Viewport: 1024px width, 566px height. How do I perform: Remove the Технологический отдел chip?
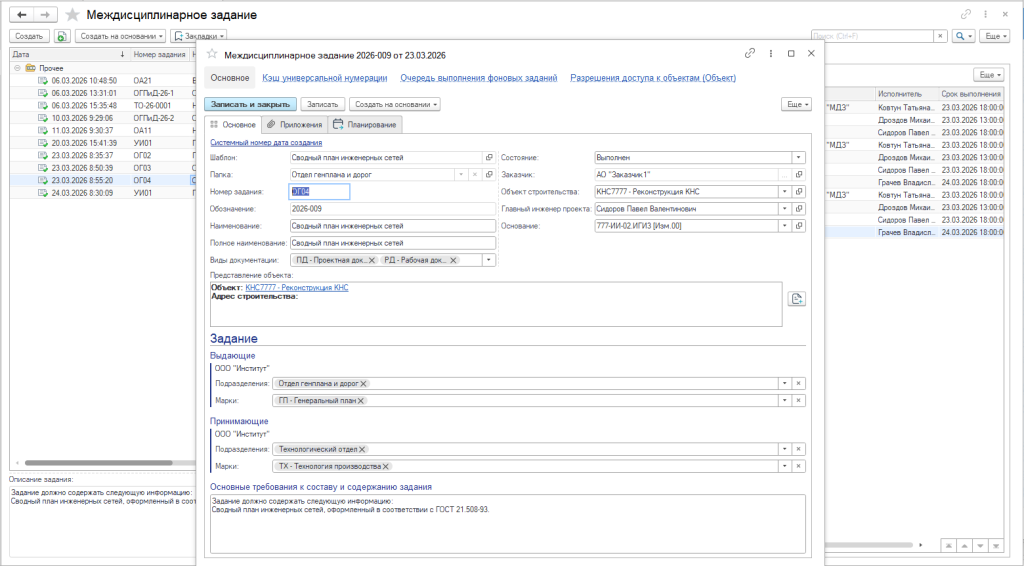(x=362, y=449)
